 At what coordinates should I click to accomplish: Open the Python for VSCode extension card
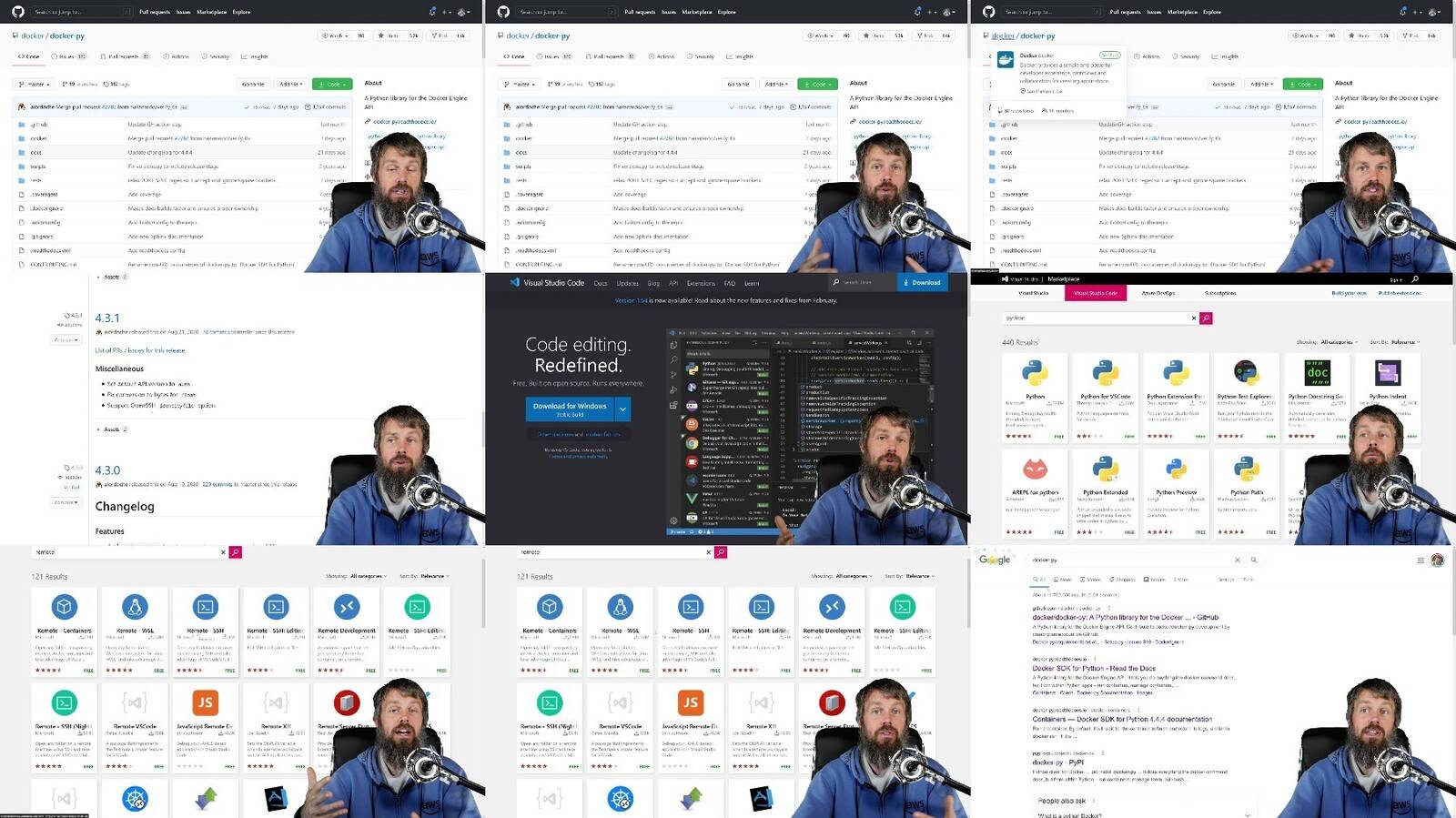pyautogui.click(x=1106, y=398)
